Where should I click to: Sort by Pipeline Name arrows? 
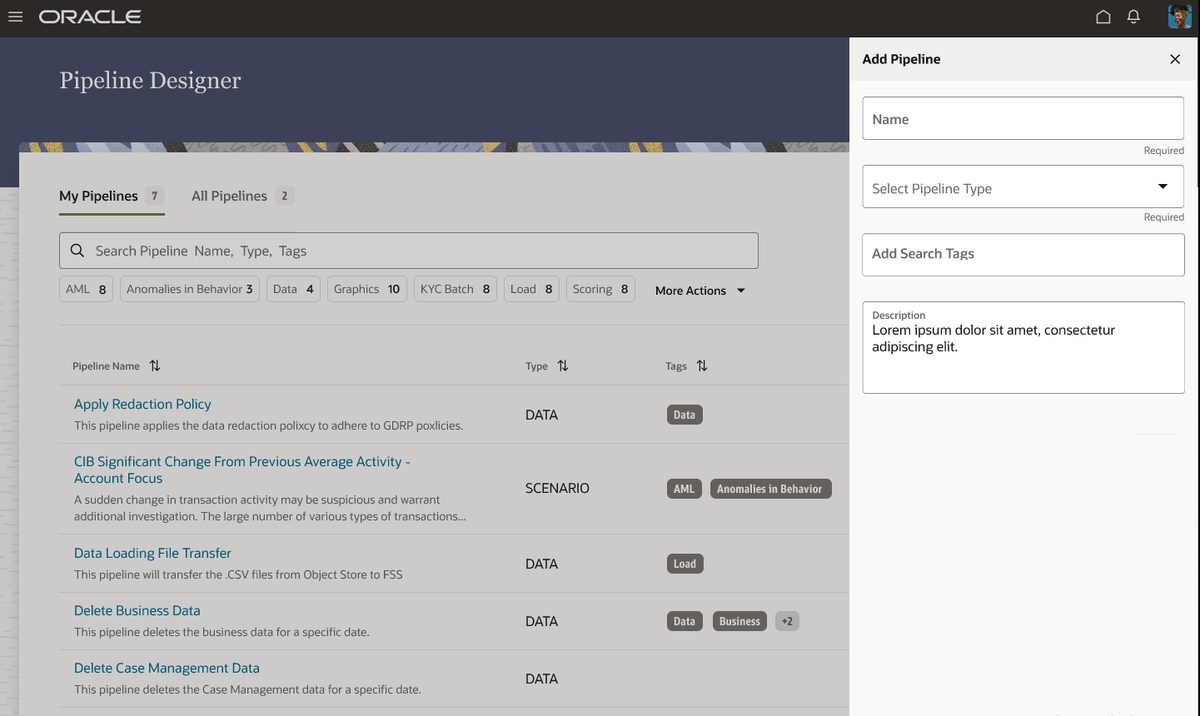155,366
